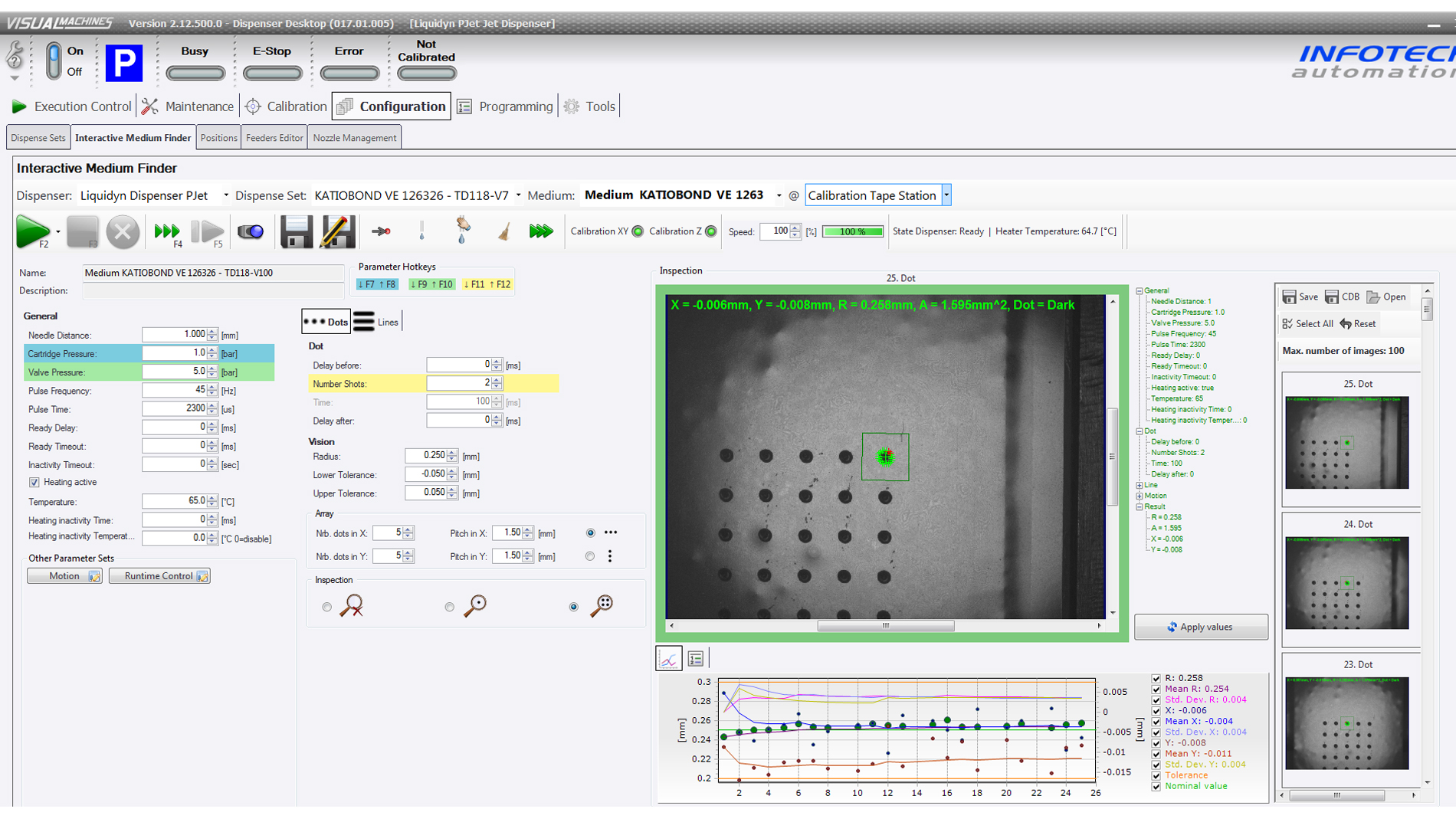The image size is (1456, 819).
Task: Click the gray F3 stop button
Action: click(x=82, y=231)
